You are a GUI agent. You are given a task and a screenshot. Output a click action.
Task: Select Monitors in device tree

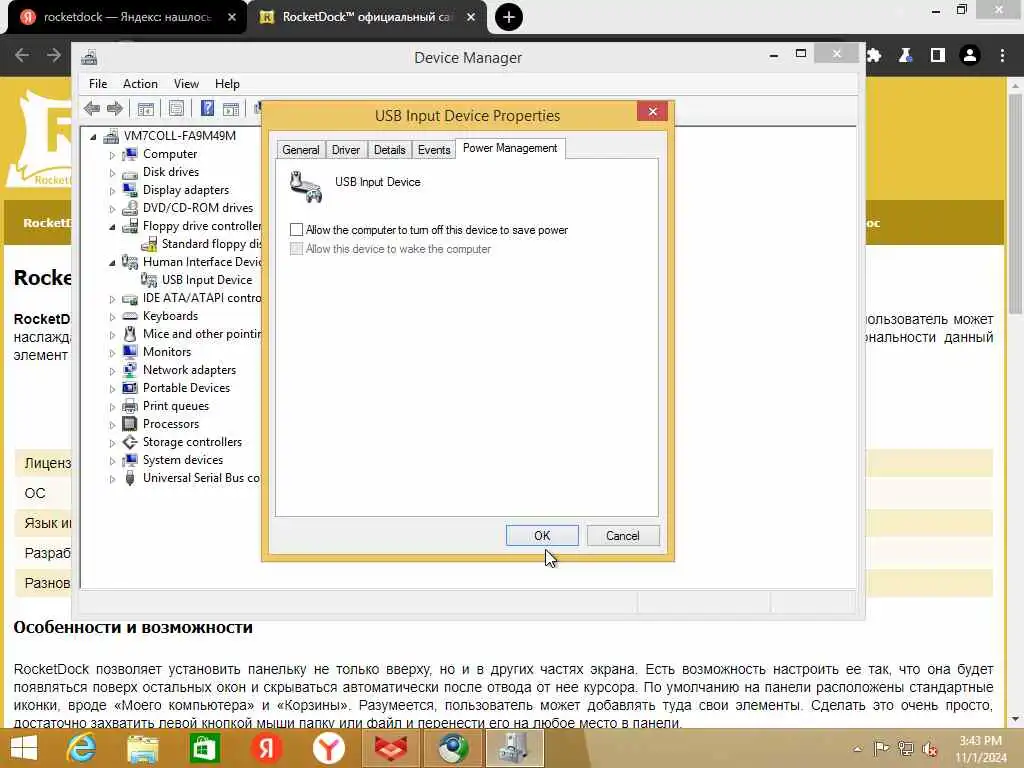pyautogui.click(x=167, y=351)
